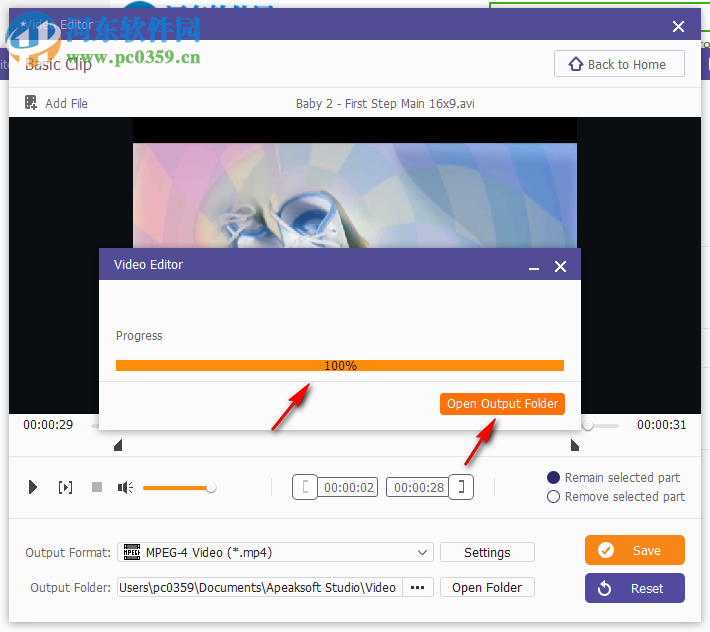Click the 00:00:29 current time text
Screen dimensions: 710x632
[x=48, y=425]
